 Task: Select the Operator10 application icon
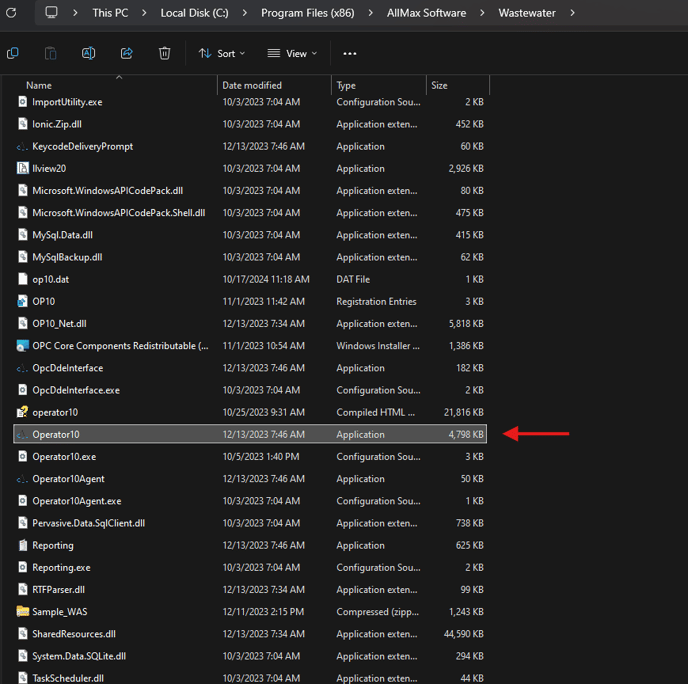point(22,434)
